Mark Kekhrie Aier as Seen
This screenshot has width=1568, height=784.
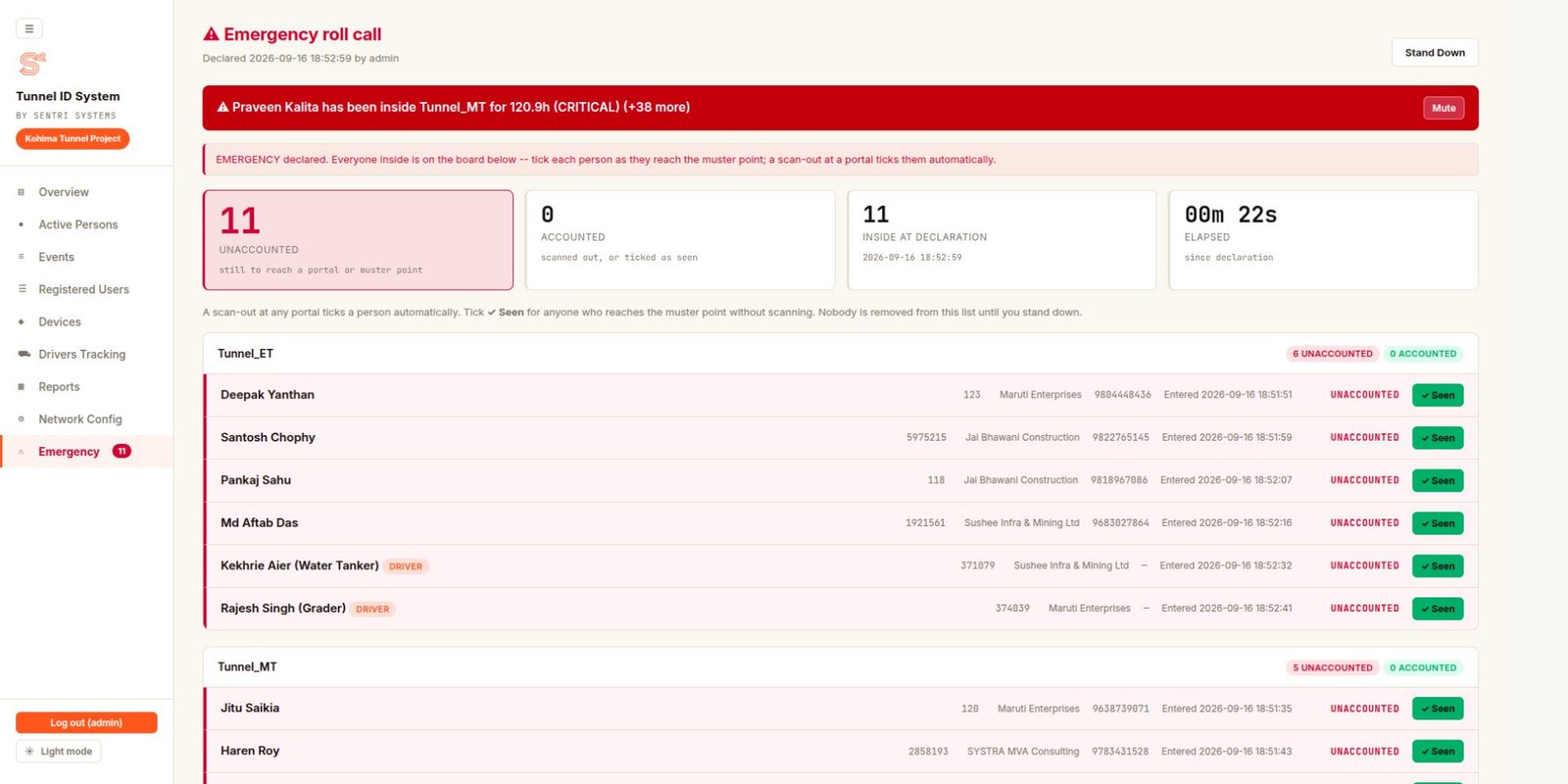coord(1438,565)
